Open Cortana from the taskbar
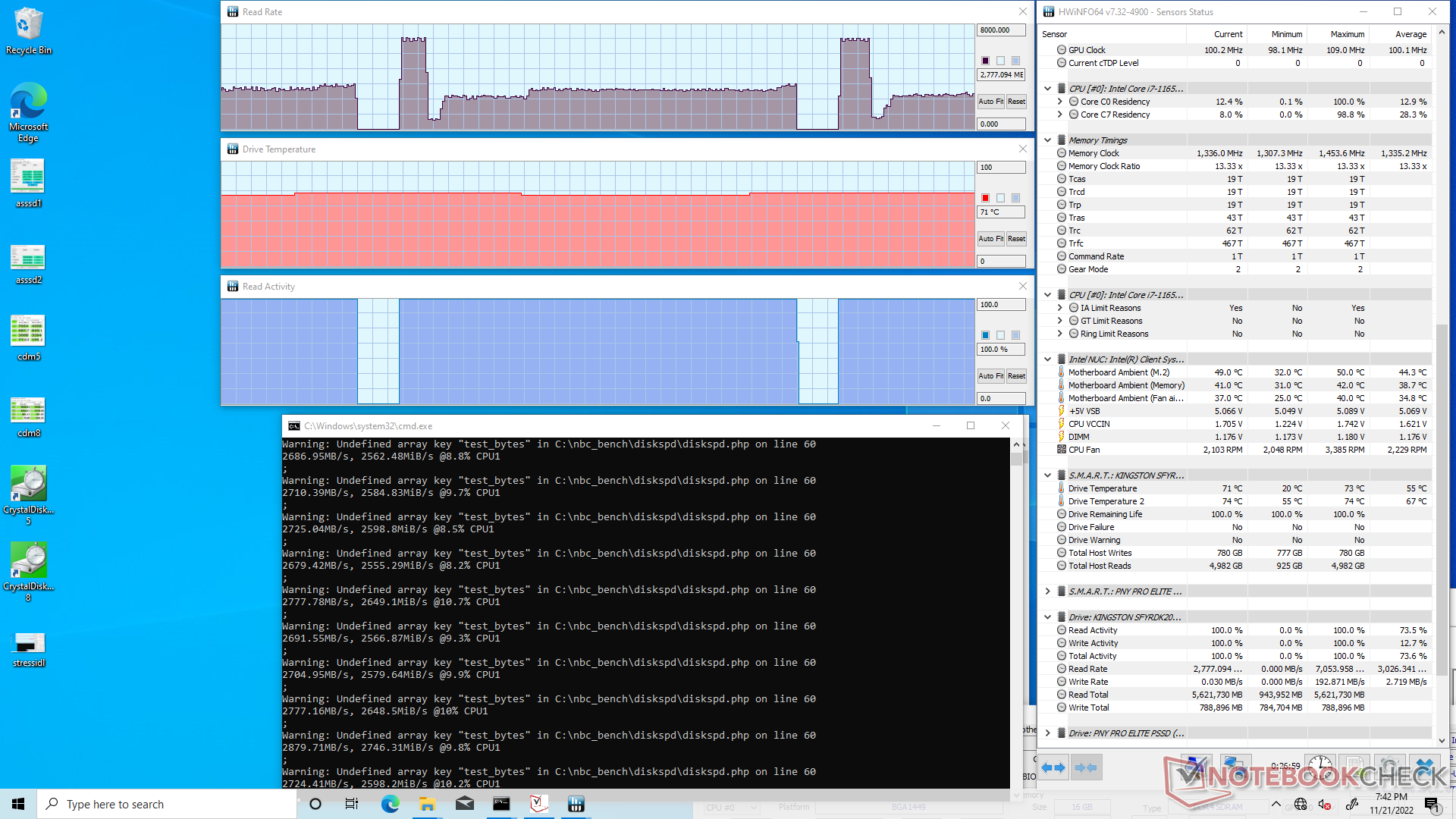 click(315, 804)
